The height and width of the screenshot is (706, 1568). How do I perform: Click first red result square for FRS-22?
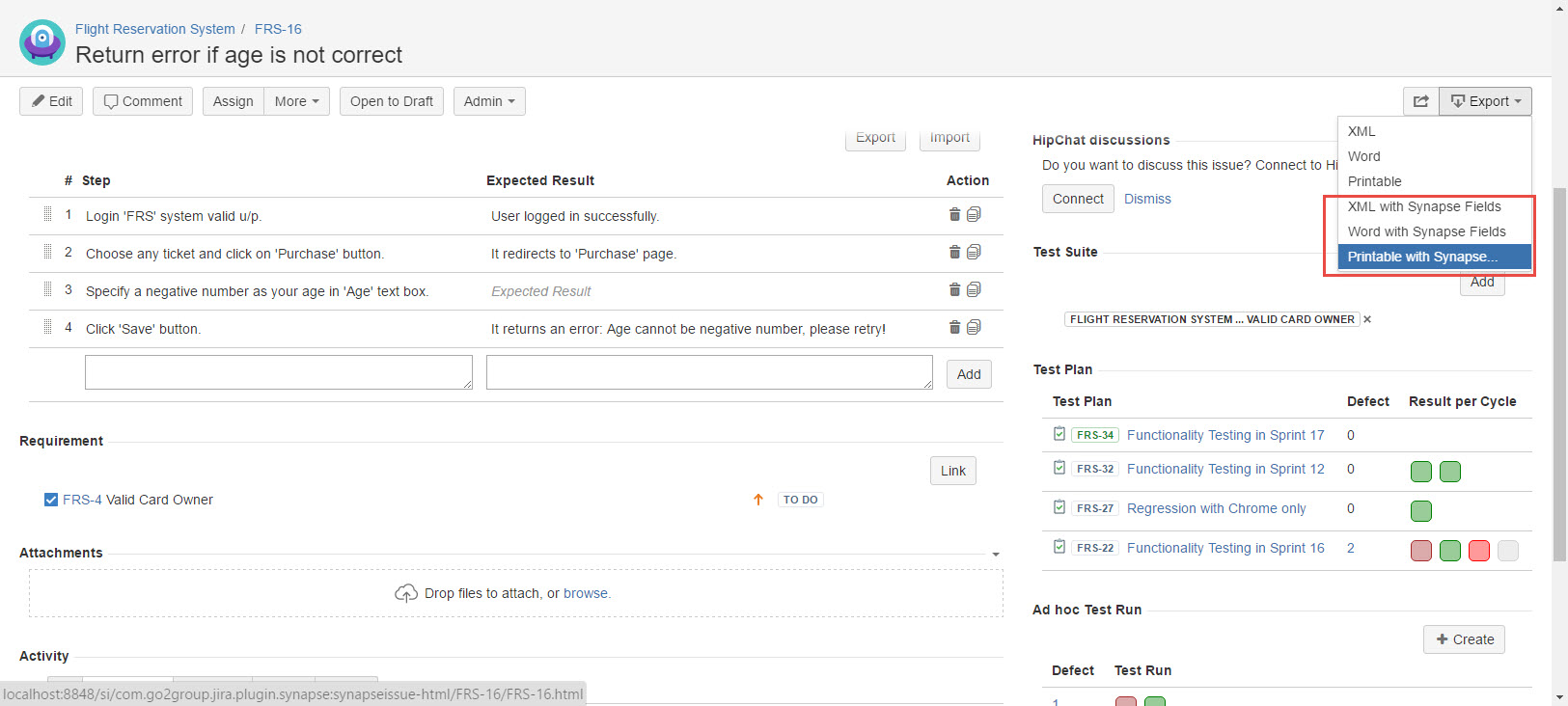(1421, 551)
